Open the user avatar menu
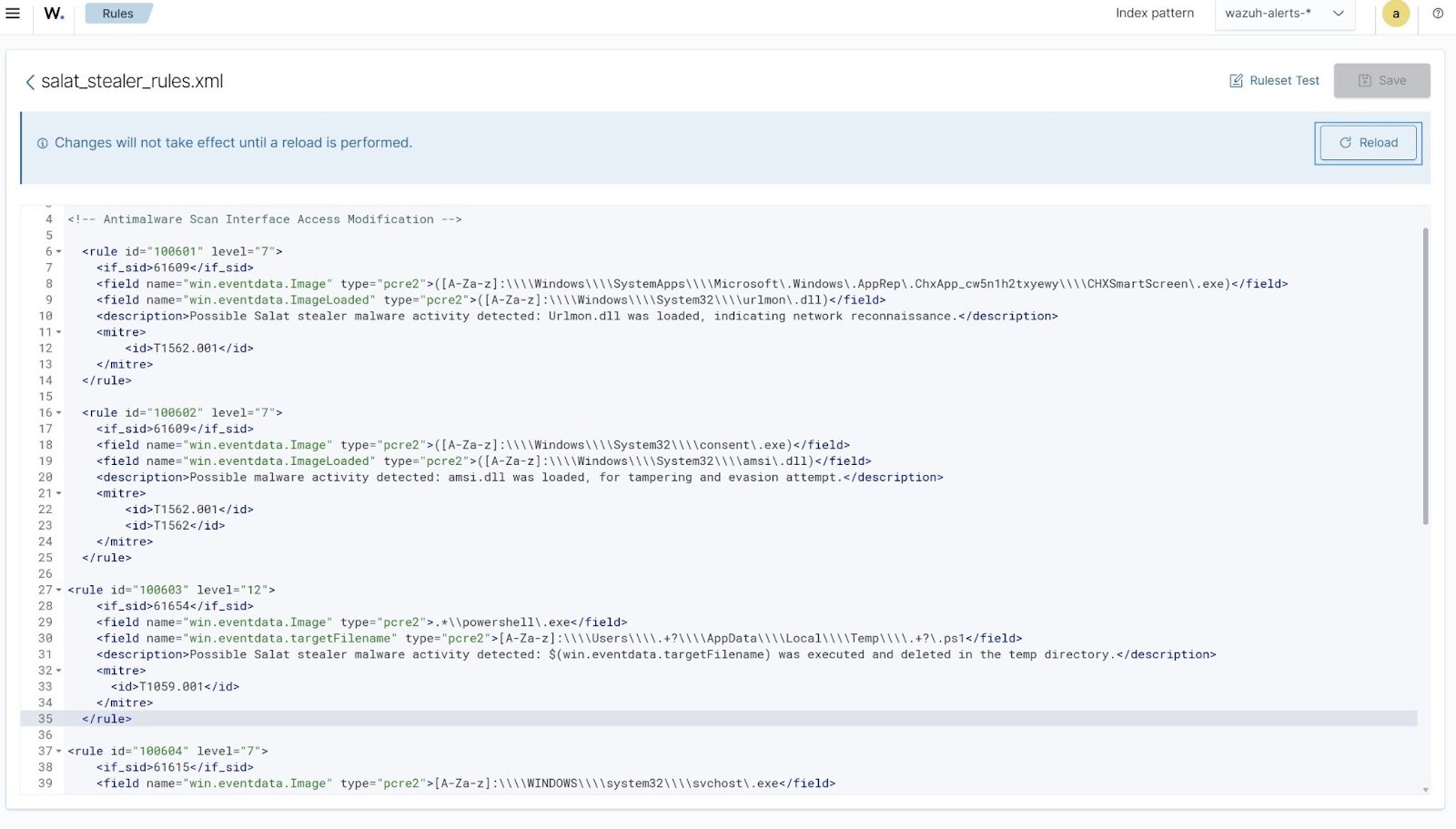 click(x=1395, y=14)
